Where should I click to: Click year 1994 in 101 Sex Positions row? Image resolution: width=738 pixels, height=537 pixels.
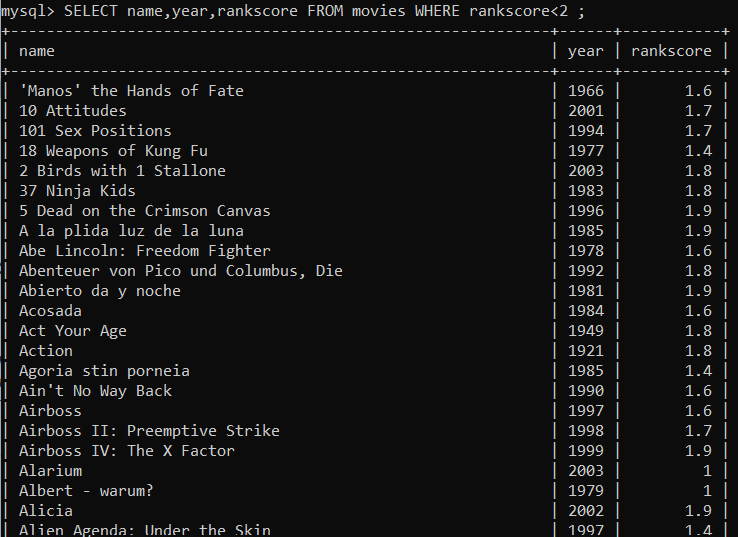pyautogui.click(x=586, y=130)
